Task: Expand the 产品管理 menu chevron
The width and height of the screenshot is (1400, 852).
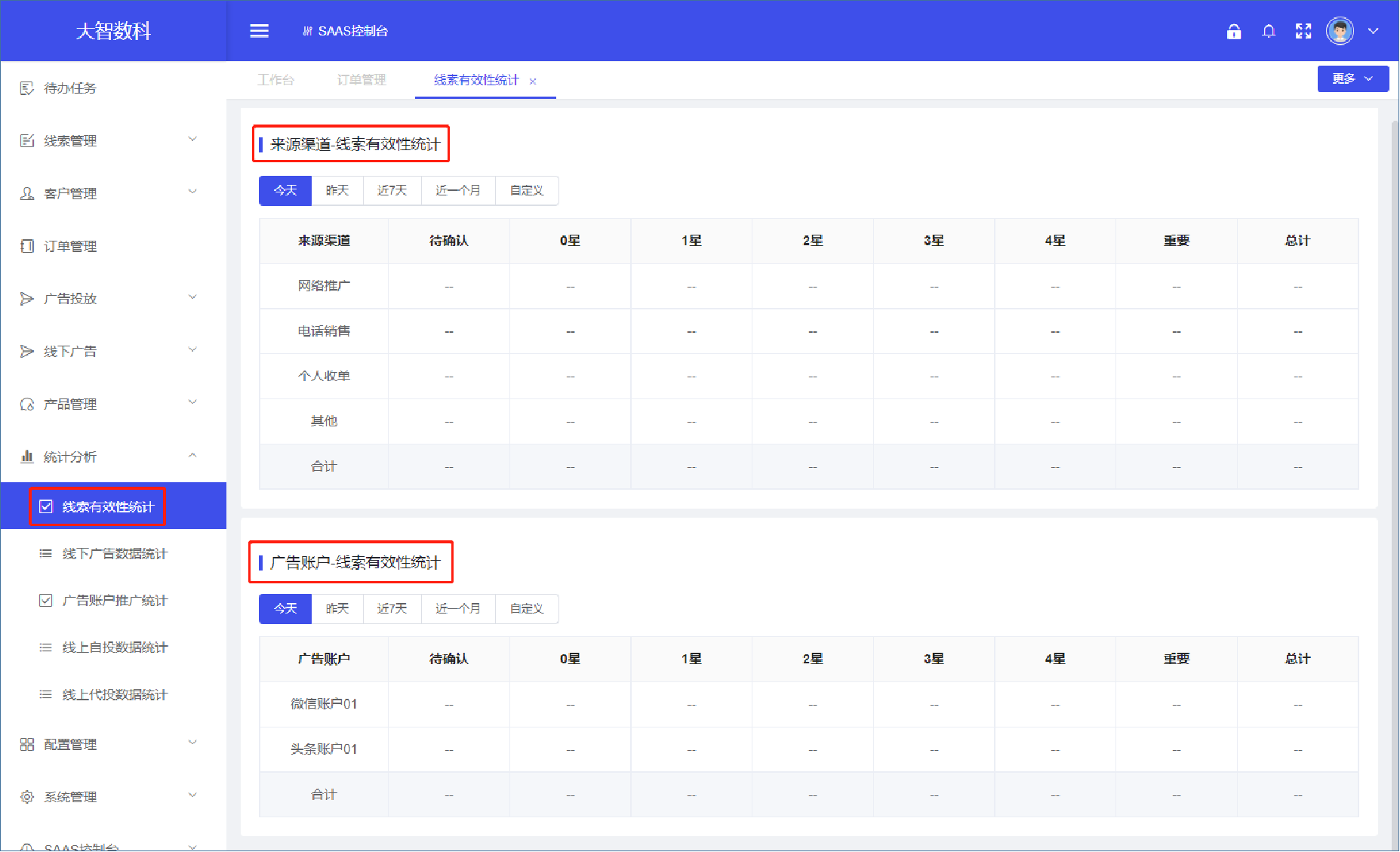Action: 192,402
